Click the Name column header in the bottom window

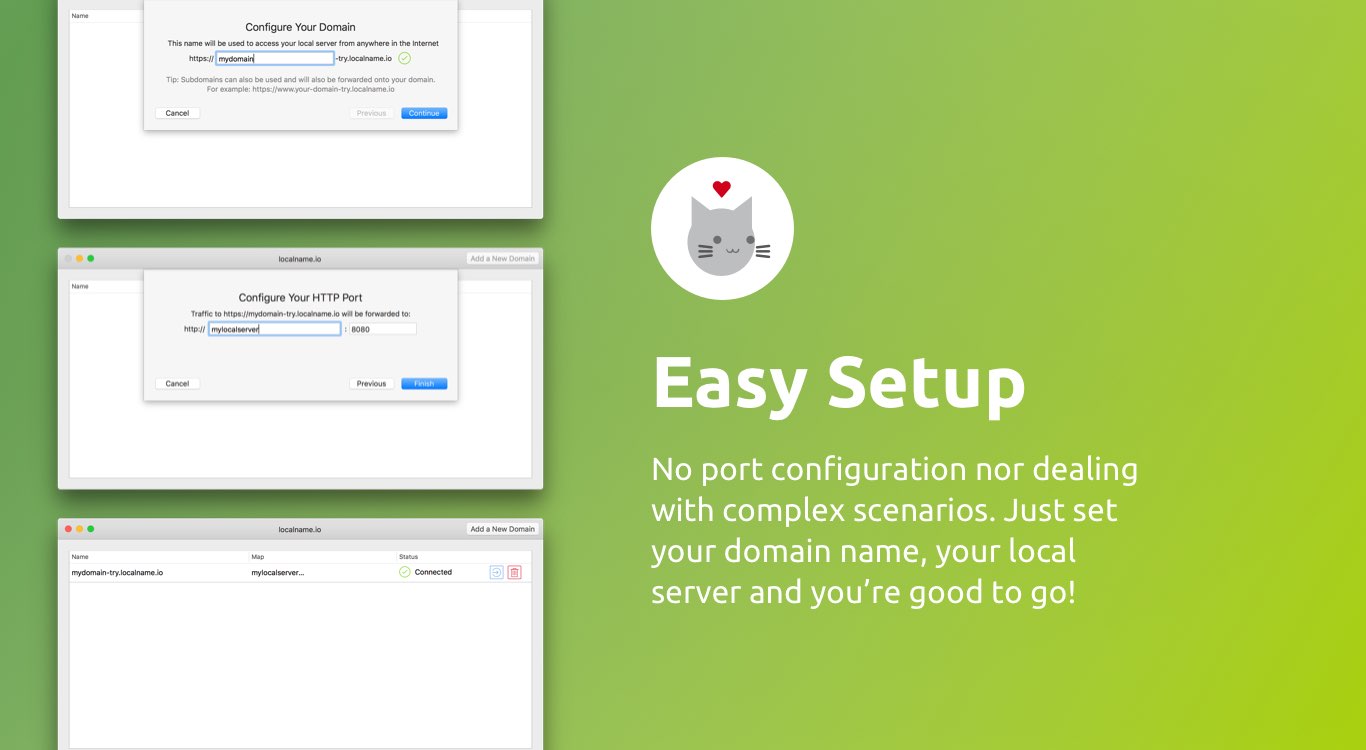click(80, 557)
